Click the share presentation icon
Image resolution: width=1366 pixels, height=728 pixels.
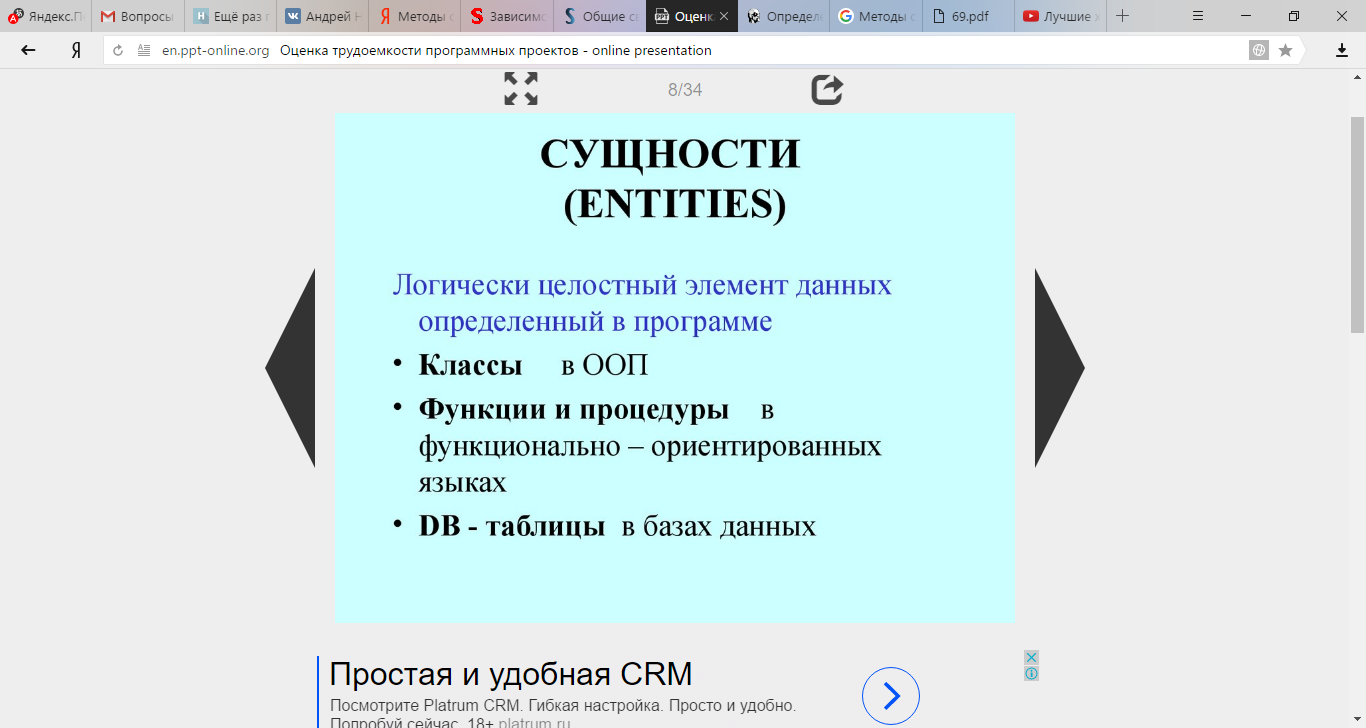827,89
